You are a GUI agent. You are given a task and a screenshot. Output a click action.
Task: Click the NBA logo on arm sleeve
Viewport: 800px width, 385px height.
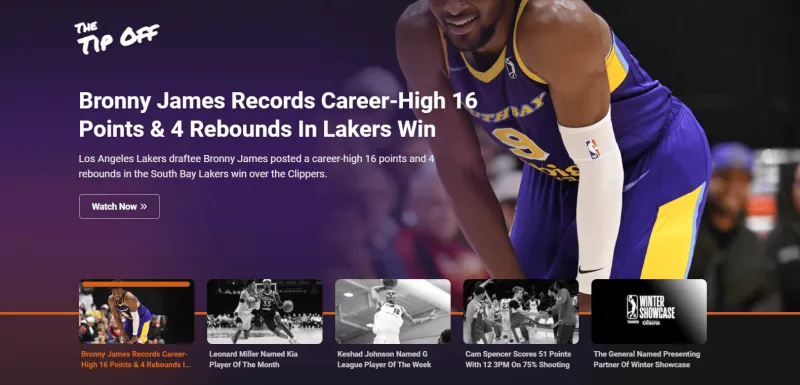pos(593,149)
